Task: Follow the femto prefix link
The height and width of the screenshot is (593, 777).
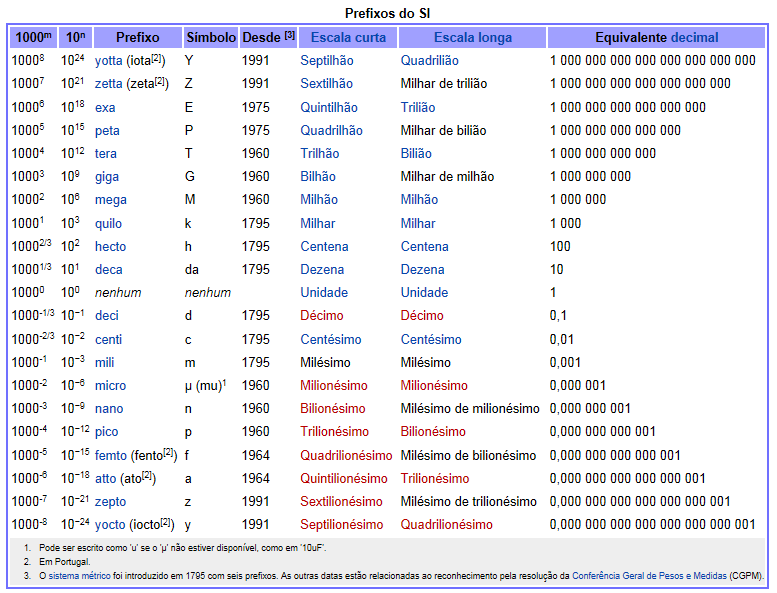Action: [111, 455]
